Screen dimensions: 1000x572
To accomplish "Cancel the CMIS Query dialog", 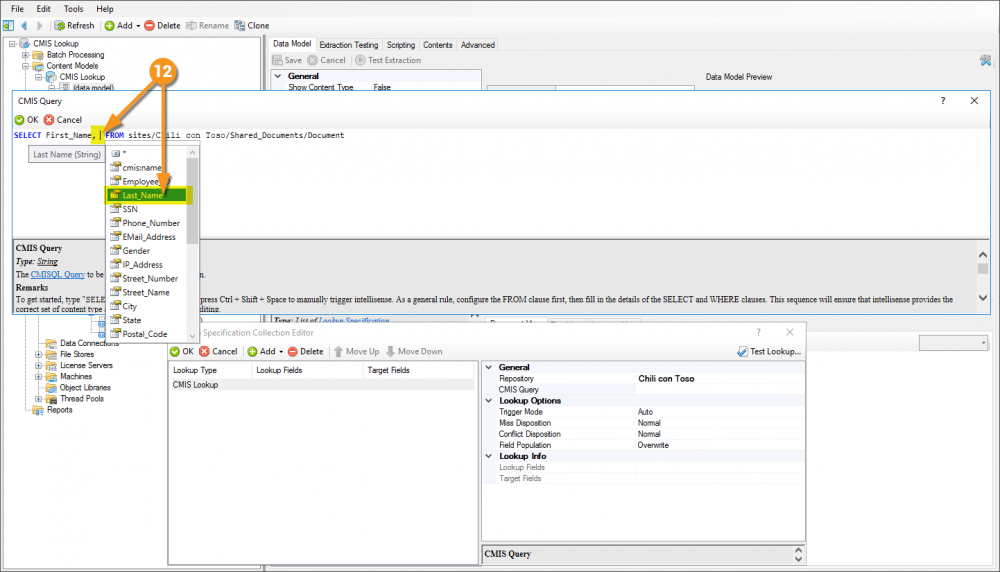I will pos(63,120).
